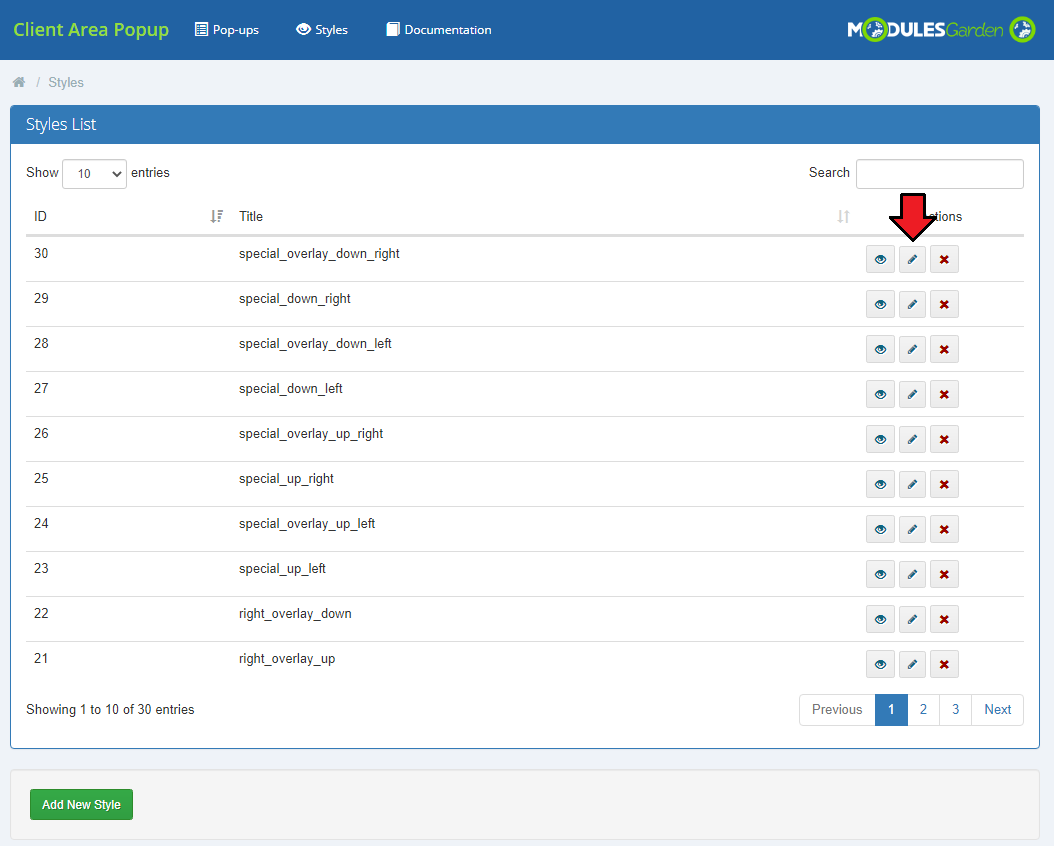This screenshot has width=1054, height=846.
Task: Delete the right_overlay_down style
Action: (944, 620)
